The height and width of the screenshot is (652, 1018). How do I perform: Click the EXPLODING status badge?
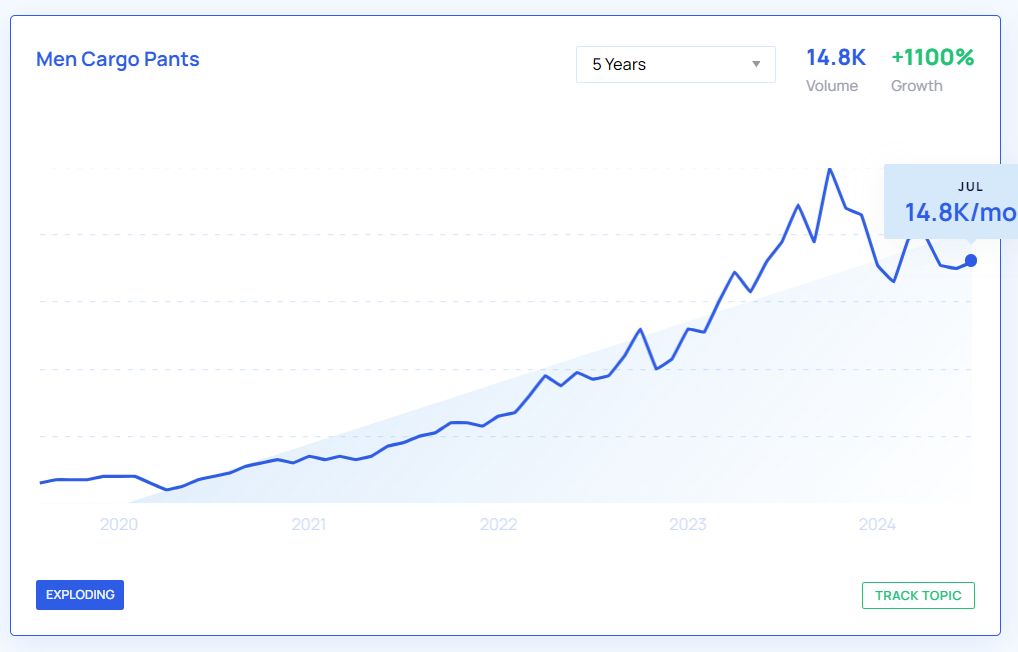(x=80, y=595)
